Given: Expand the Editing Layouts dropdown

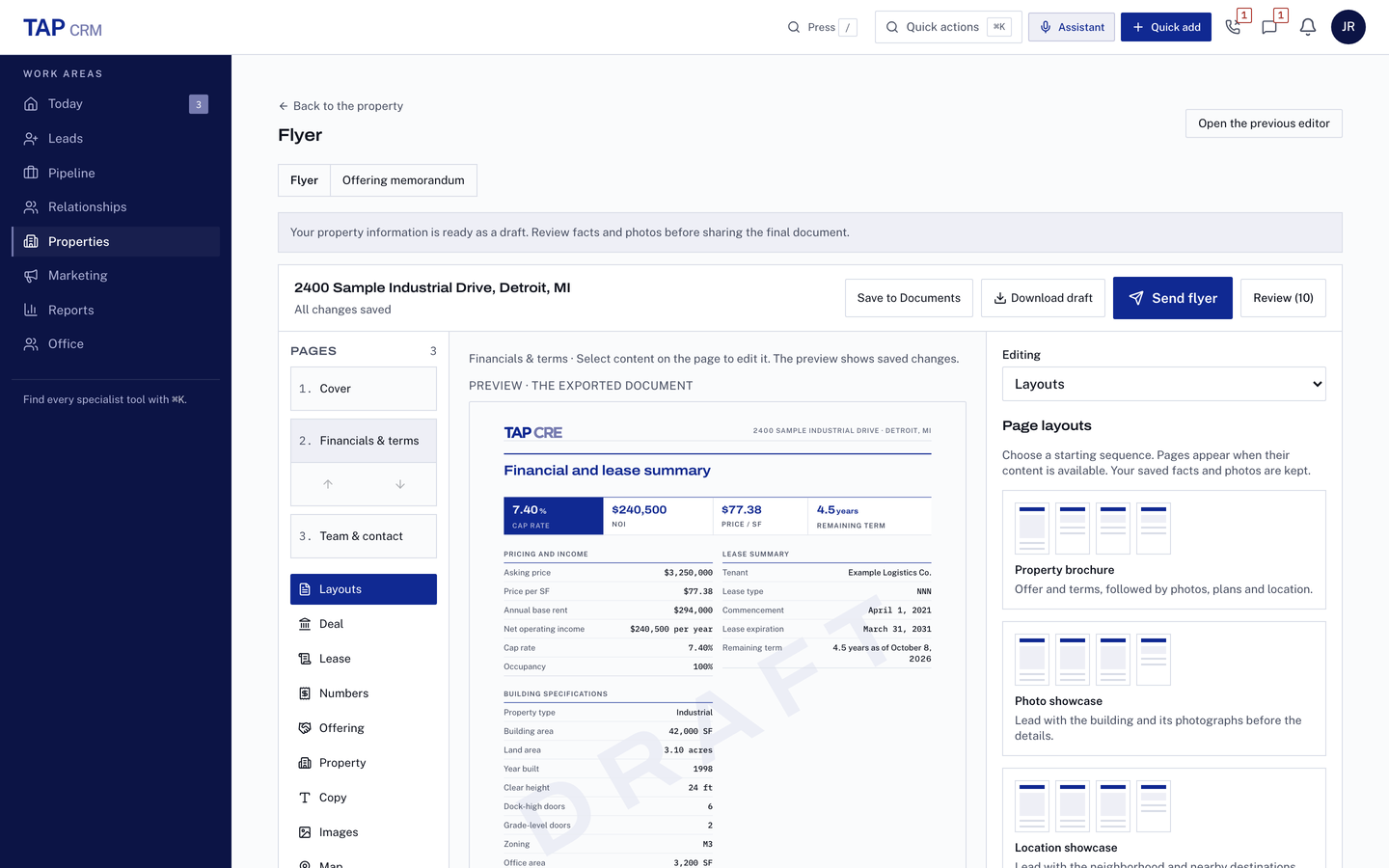Looking at the screenshot, I should point(1164,384).
